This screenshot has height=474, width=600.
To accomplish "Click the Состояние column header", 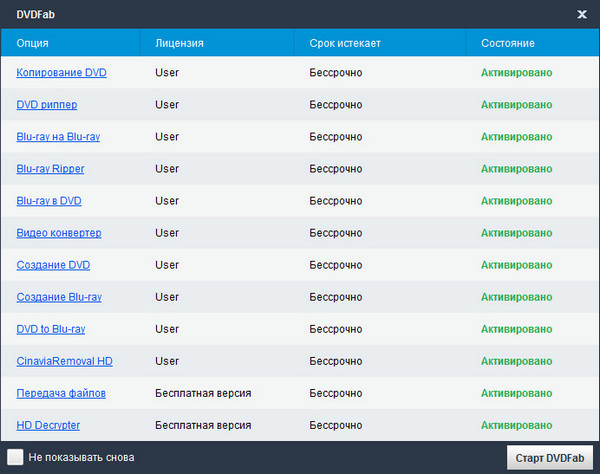I will [507, 43].
